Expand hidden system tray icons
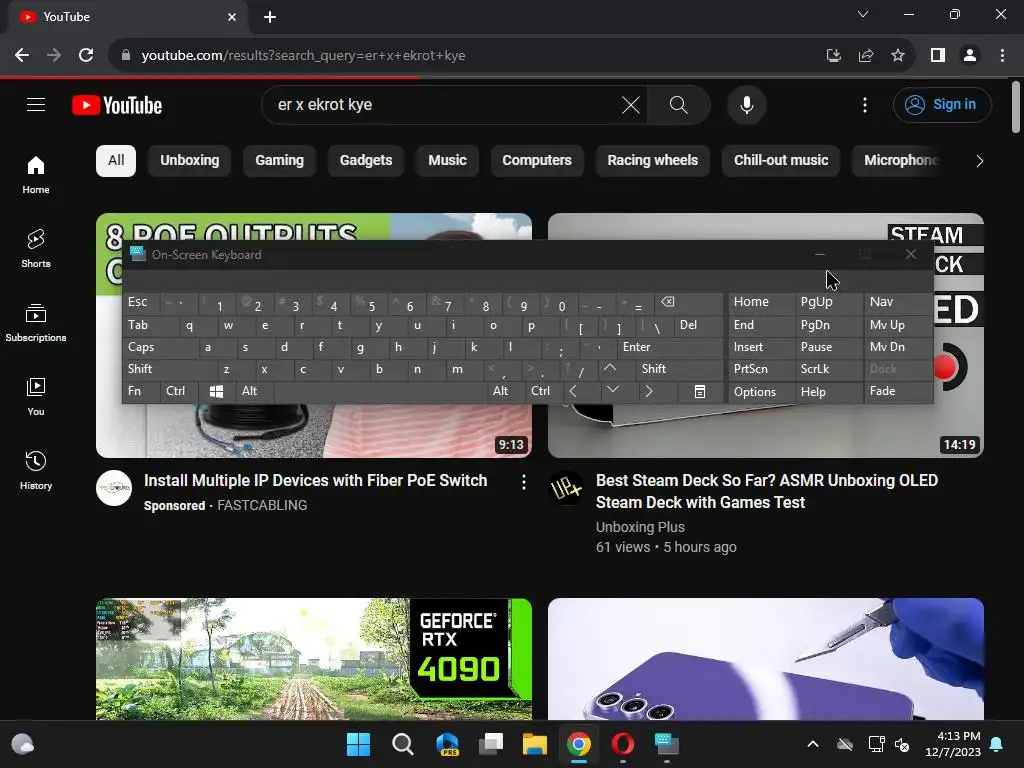 coord(812,744)
